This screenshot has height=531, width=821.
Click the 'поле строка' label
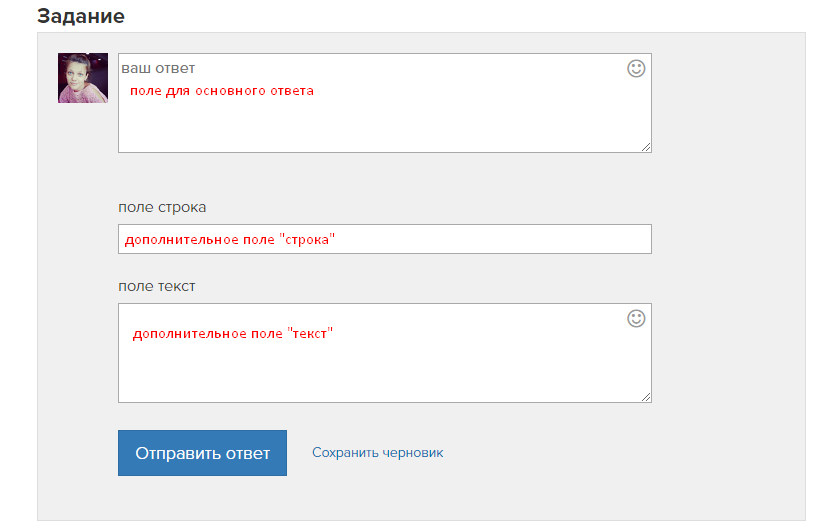(162, 207)
